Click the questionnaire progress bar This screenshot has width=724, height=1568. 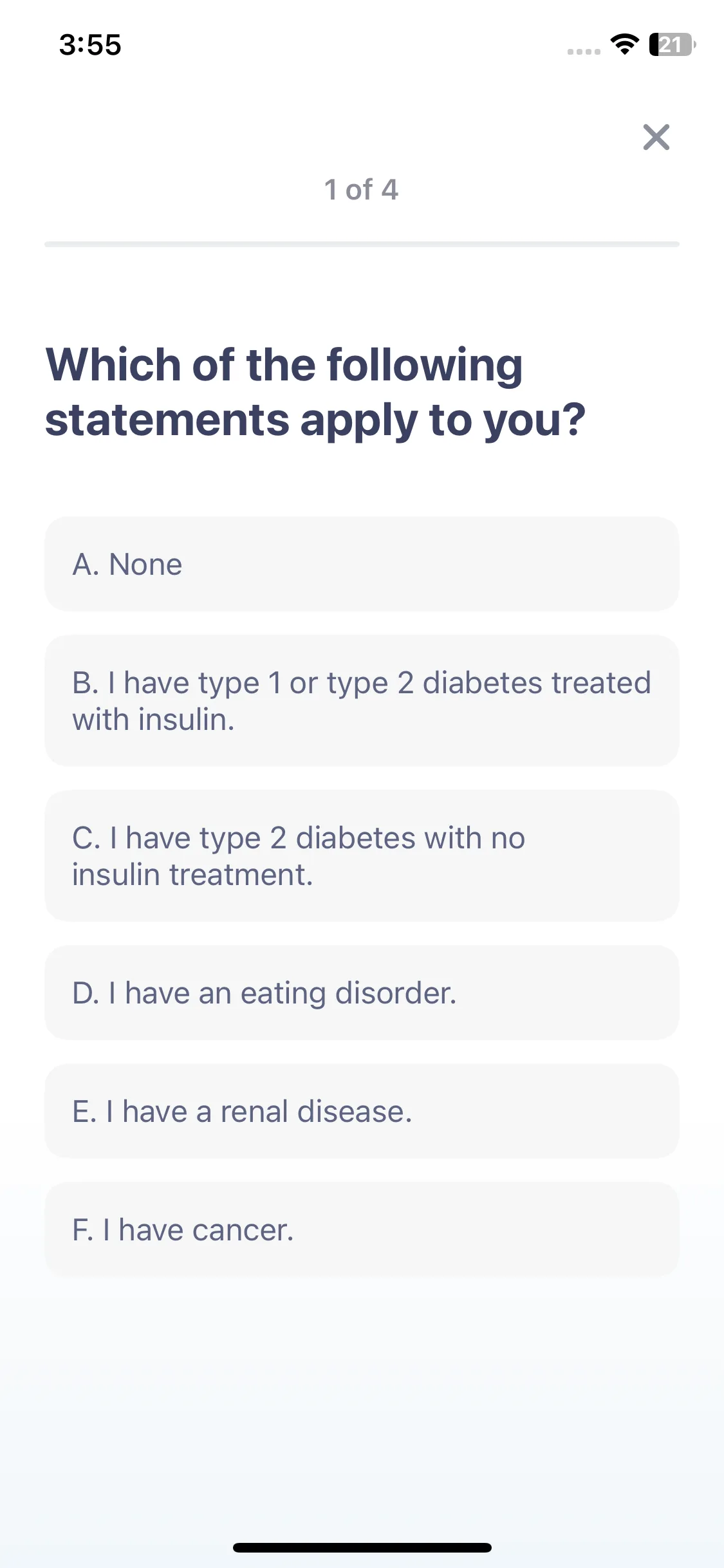[362, 244]
